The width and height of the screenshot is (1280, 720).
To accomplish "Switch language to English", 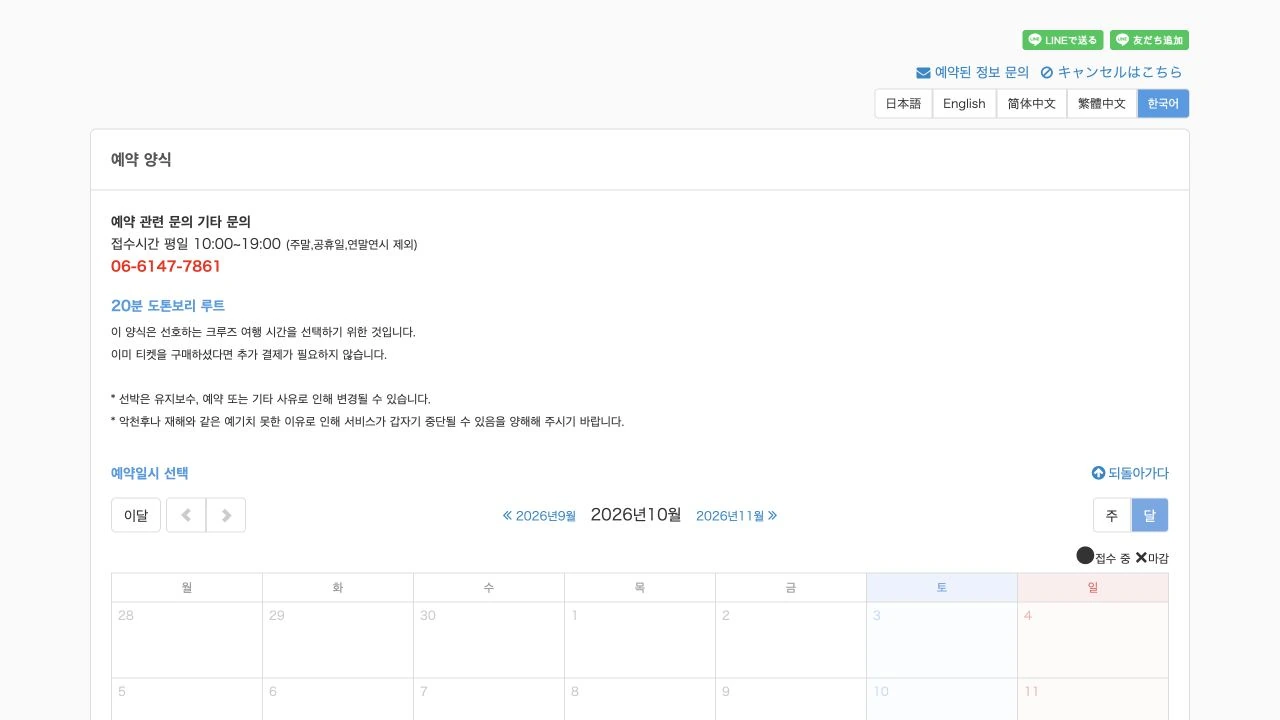I will [964, 104].
